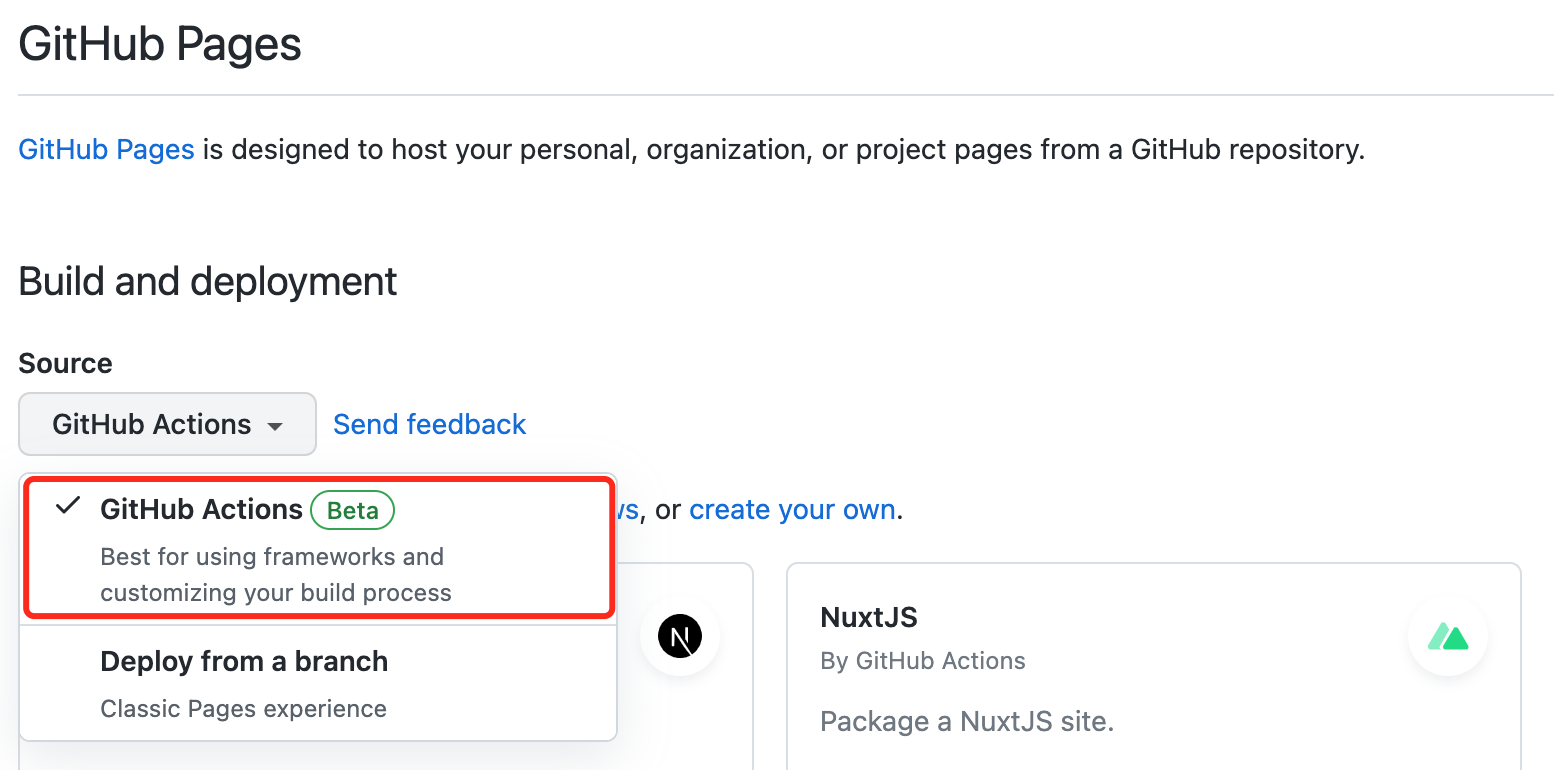The width and height of the screenshot is (1554, 770).
Task: Click the Source label
Action: (x=65, y=363)
